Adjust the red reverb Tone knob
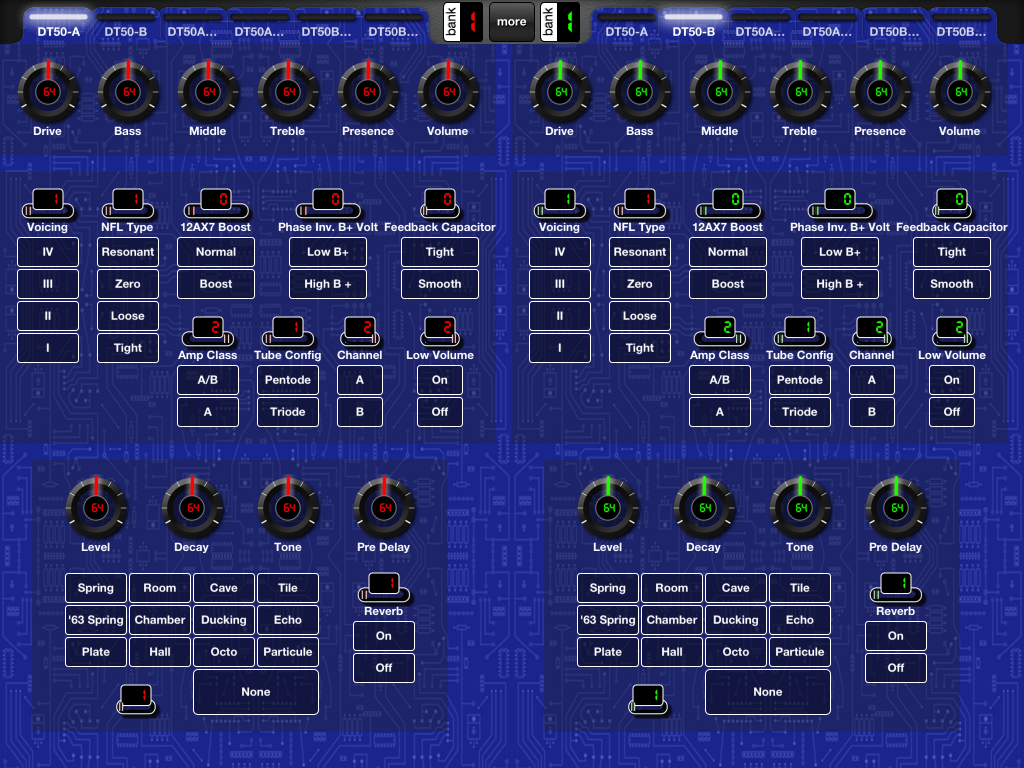The image size is (1024, 768). click(x=289, y=508)
